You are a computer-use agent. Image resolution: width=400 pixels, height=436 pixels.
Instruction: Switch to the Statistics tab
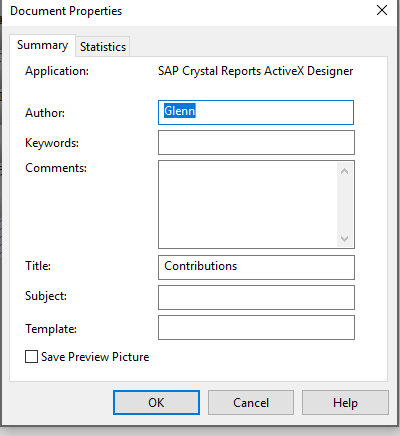(x=103, y=46)
